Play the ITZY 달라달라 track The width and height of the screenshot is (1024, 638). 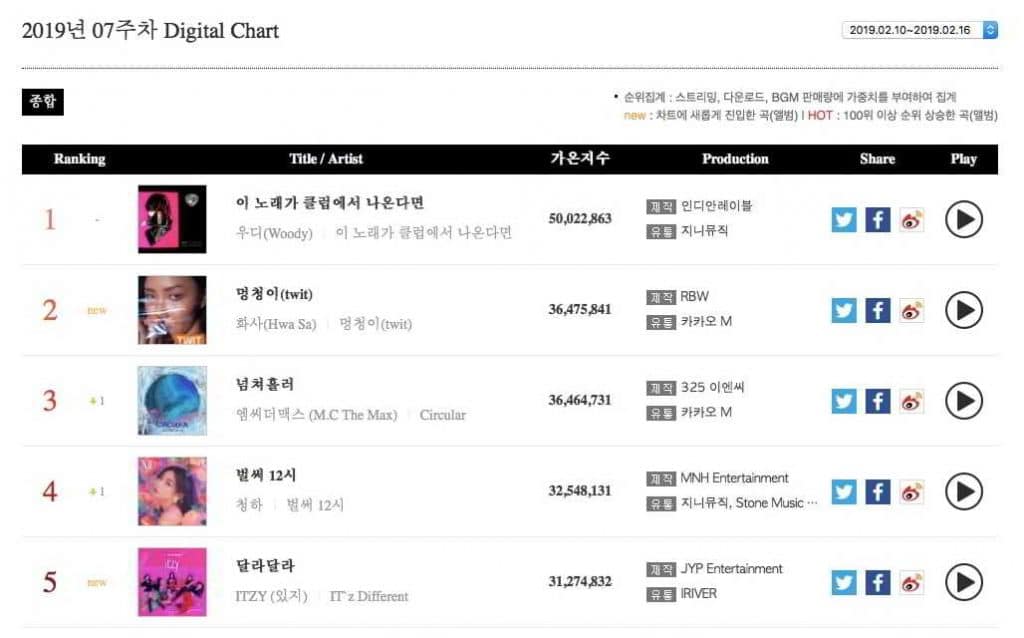coord(963,582)
